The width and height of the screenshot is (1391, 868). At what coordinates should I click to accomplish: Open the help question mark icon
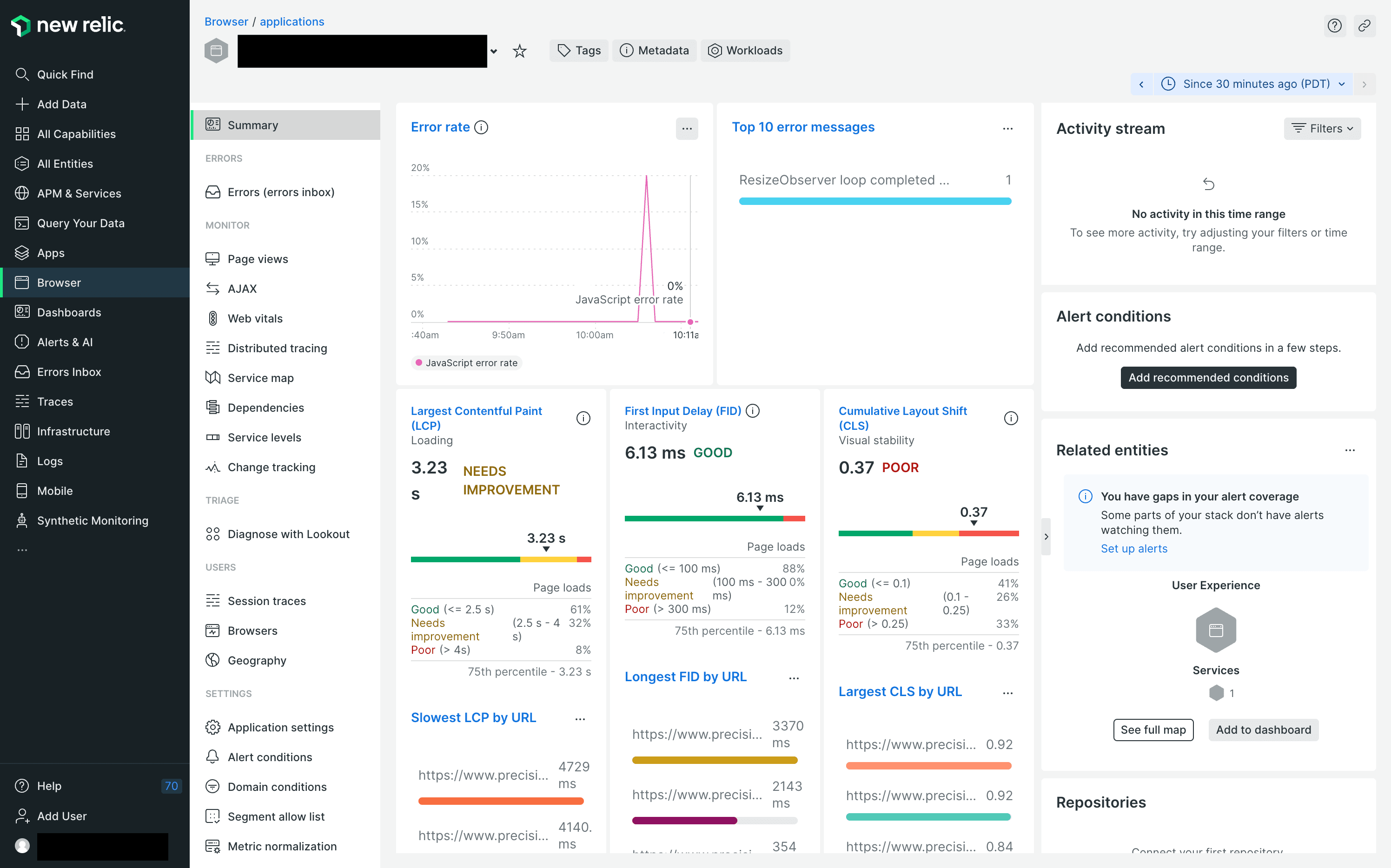coord(1335,25)
